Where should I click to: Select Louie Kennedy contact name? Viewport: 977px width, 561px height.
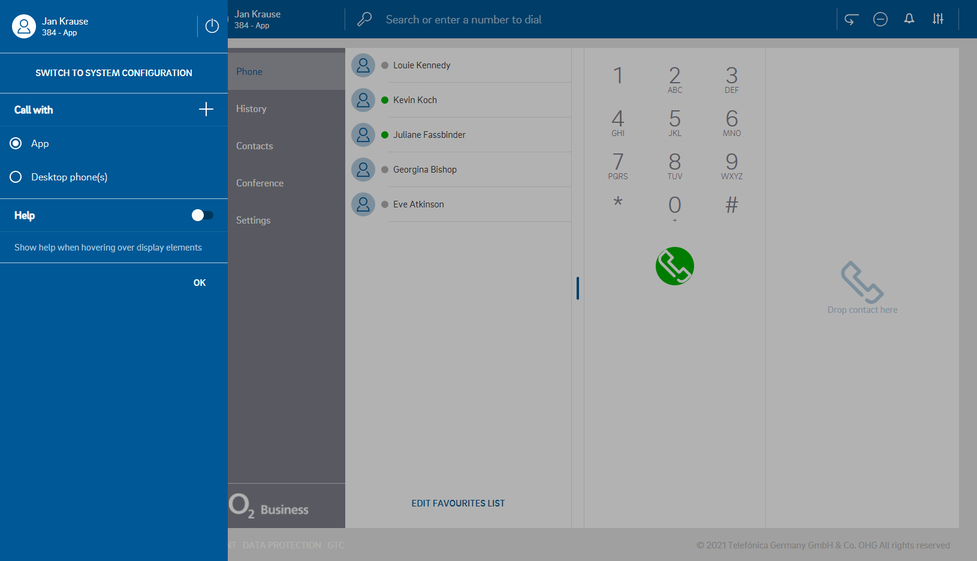point(422,65)
